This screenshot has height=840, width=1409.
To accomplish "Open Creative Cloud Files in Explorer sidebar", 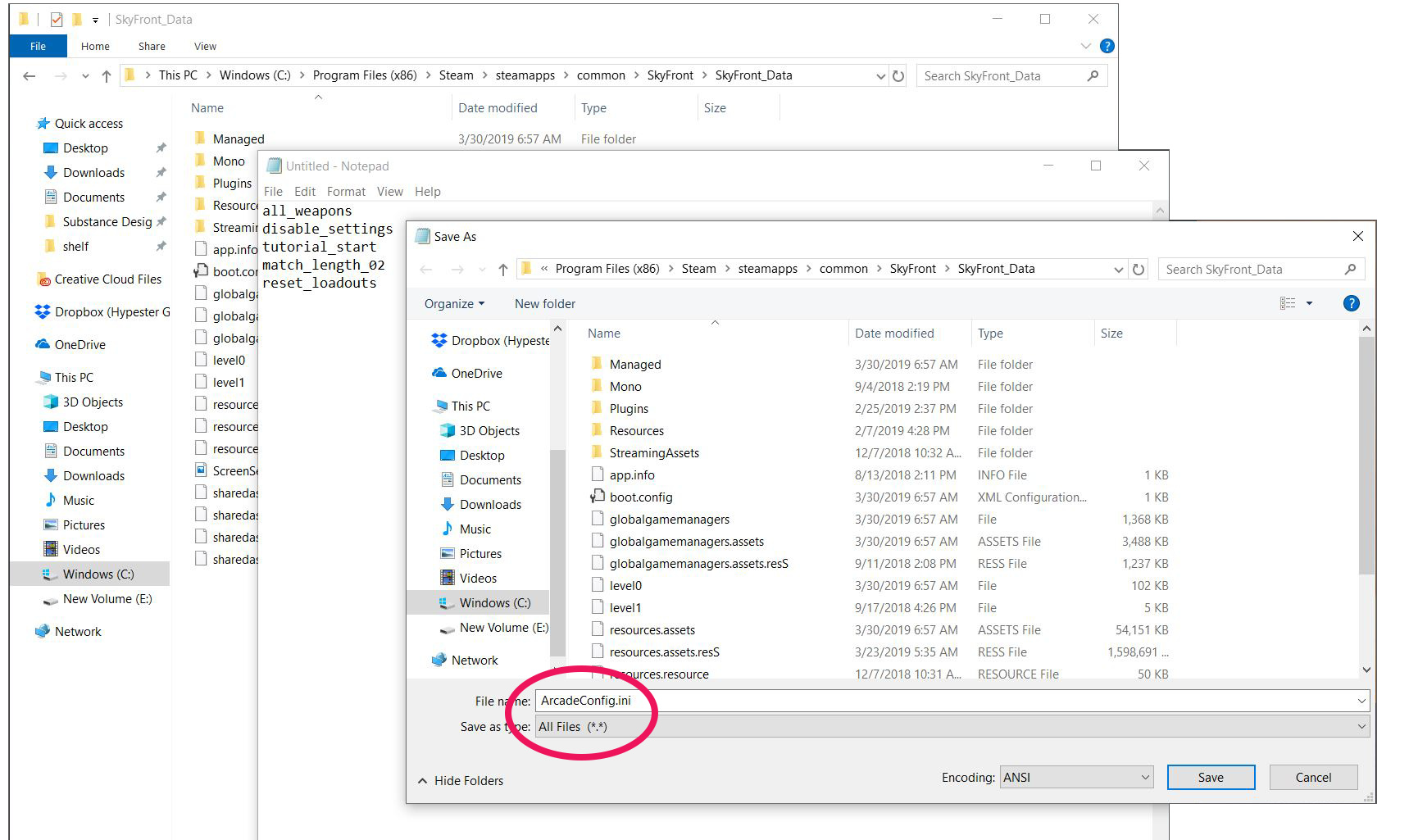I will pyautogui.click(x=99, y=279).
